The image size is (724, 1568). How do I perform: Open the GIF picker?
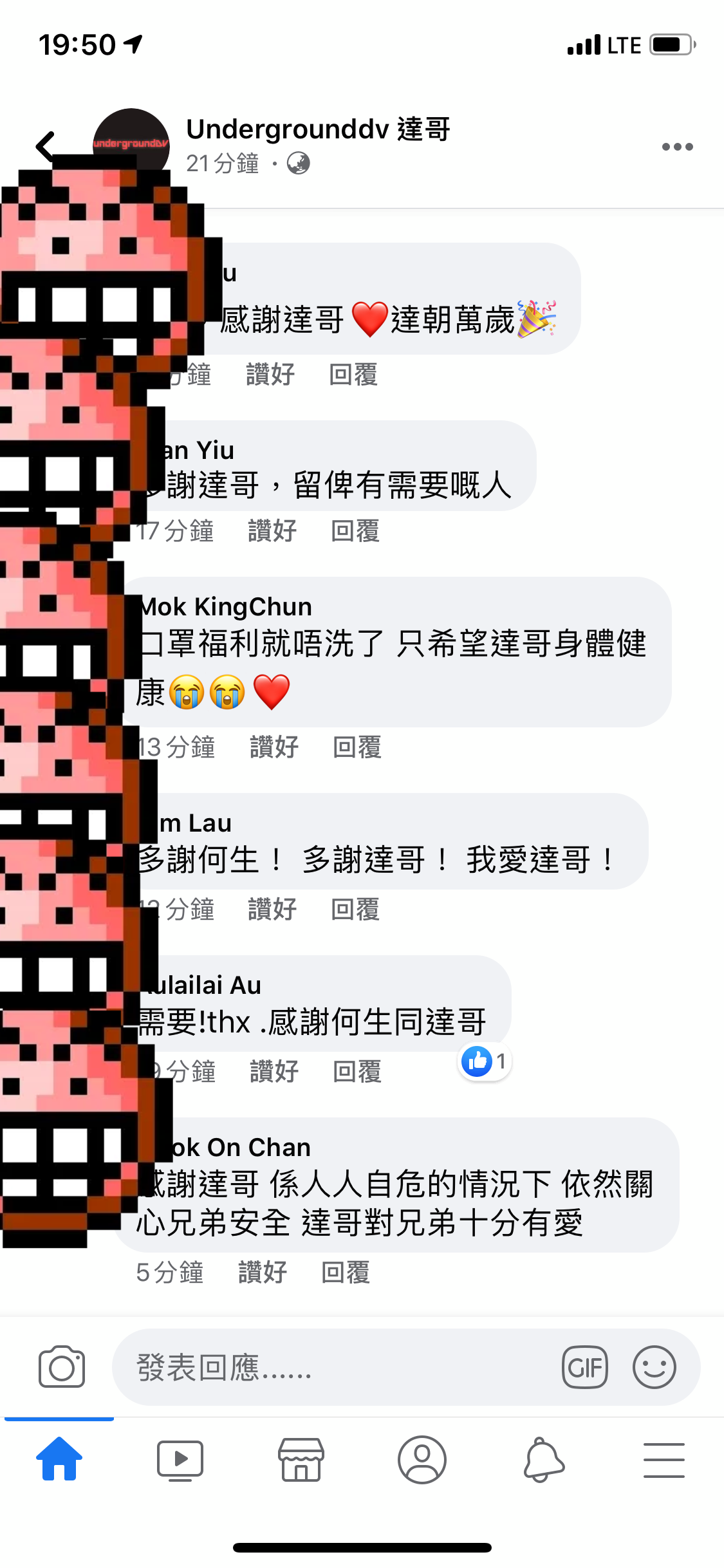[585, 1367]
